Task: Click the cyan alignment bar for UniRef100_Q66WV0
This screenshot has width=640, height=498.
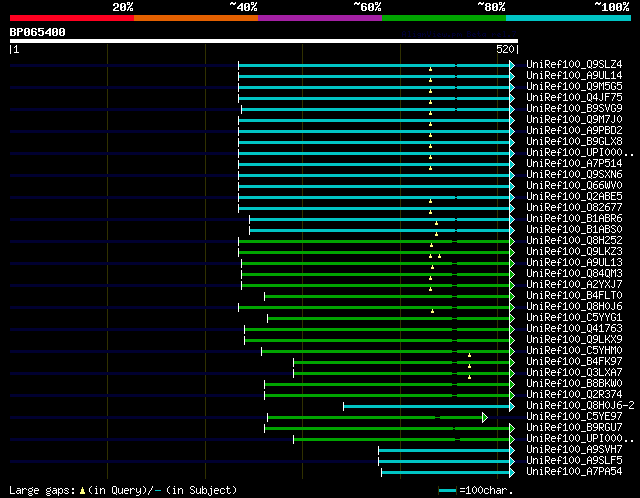Action: [374, 187]
